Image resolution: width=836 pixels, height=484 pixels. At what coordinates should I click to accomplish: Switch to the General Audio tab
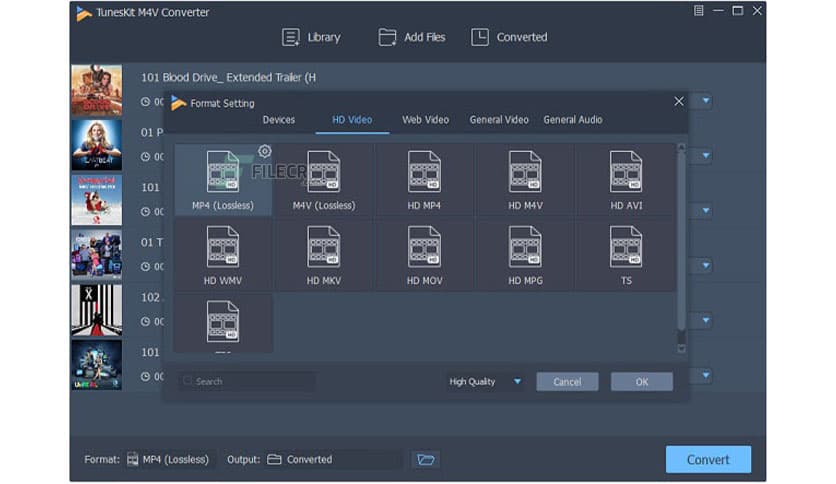(573, 120)
